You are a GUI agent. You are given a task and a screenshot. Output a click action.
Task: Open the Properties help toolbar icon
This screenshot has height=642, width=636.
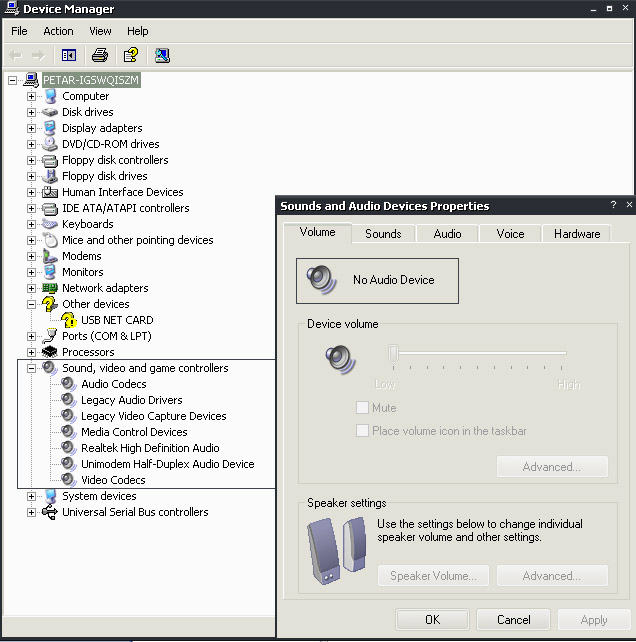click(131, 55)
